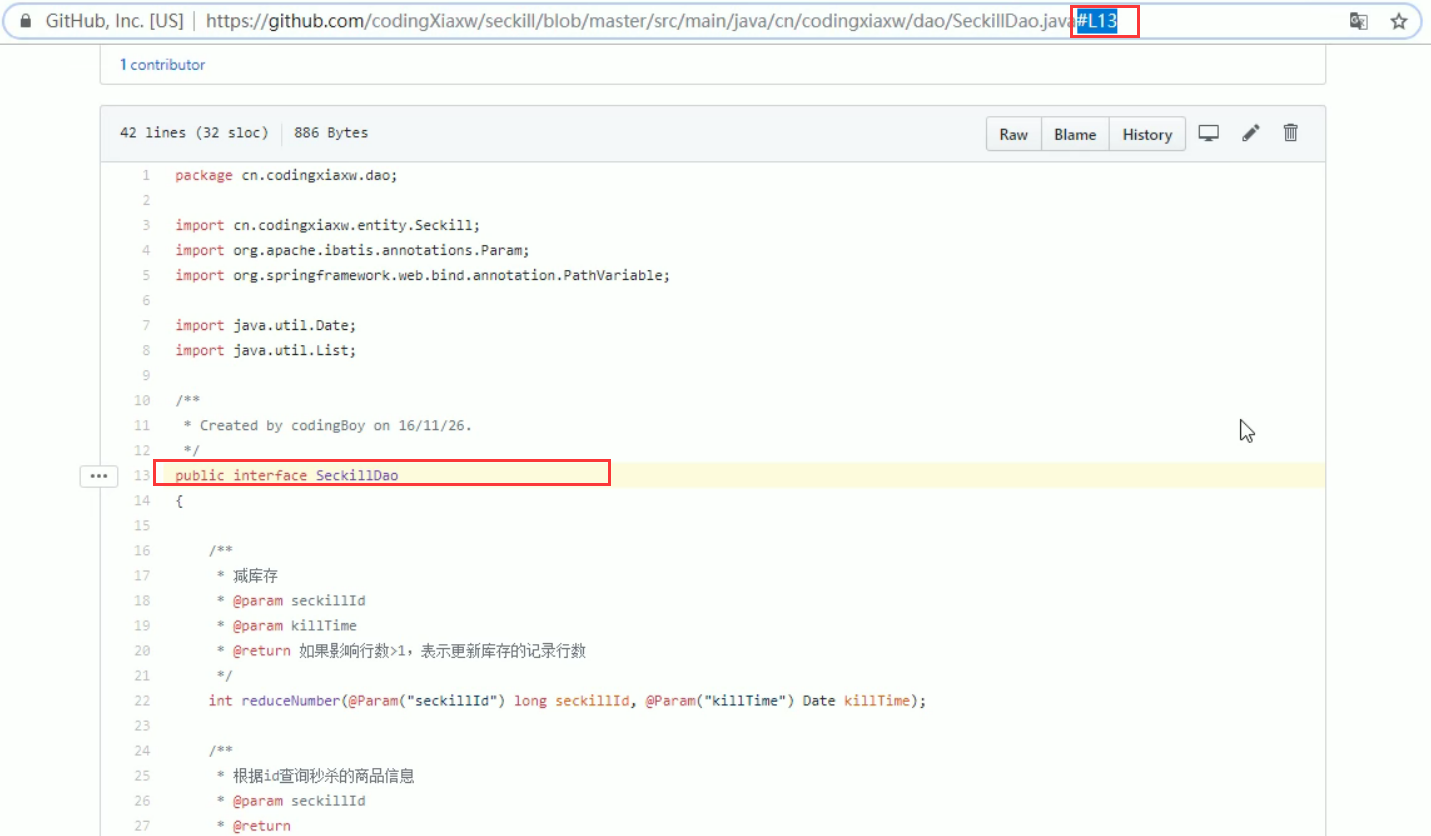
Task: Click the 'GitHub, Inc. [US]' certificate label
Action: [x=114, y=22]
